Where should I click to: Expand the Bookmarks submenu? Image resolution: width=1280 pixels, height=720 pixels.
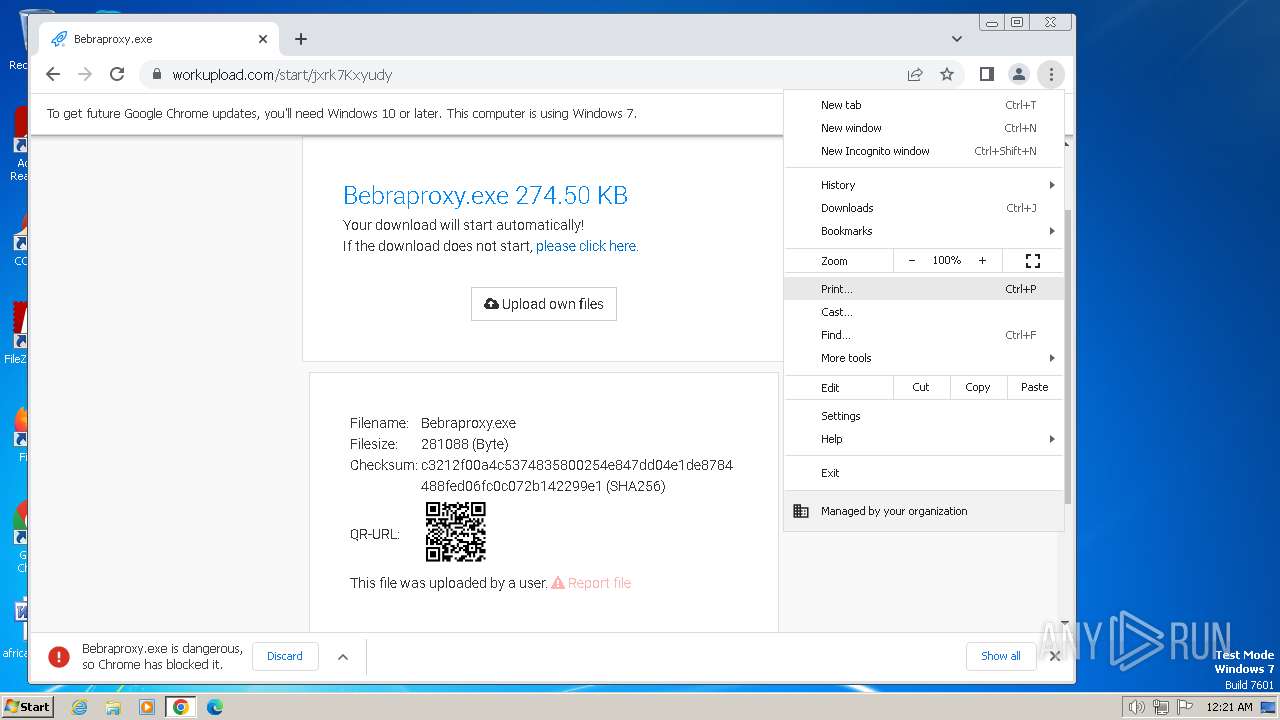click(924, 231)
